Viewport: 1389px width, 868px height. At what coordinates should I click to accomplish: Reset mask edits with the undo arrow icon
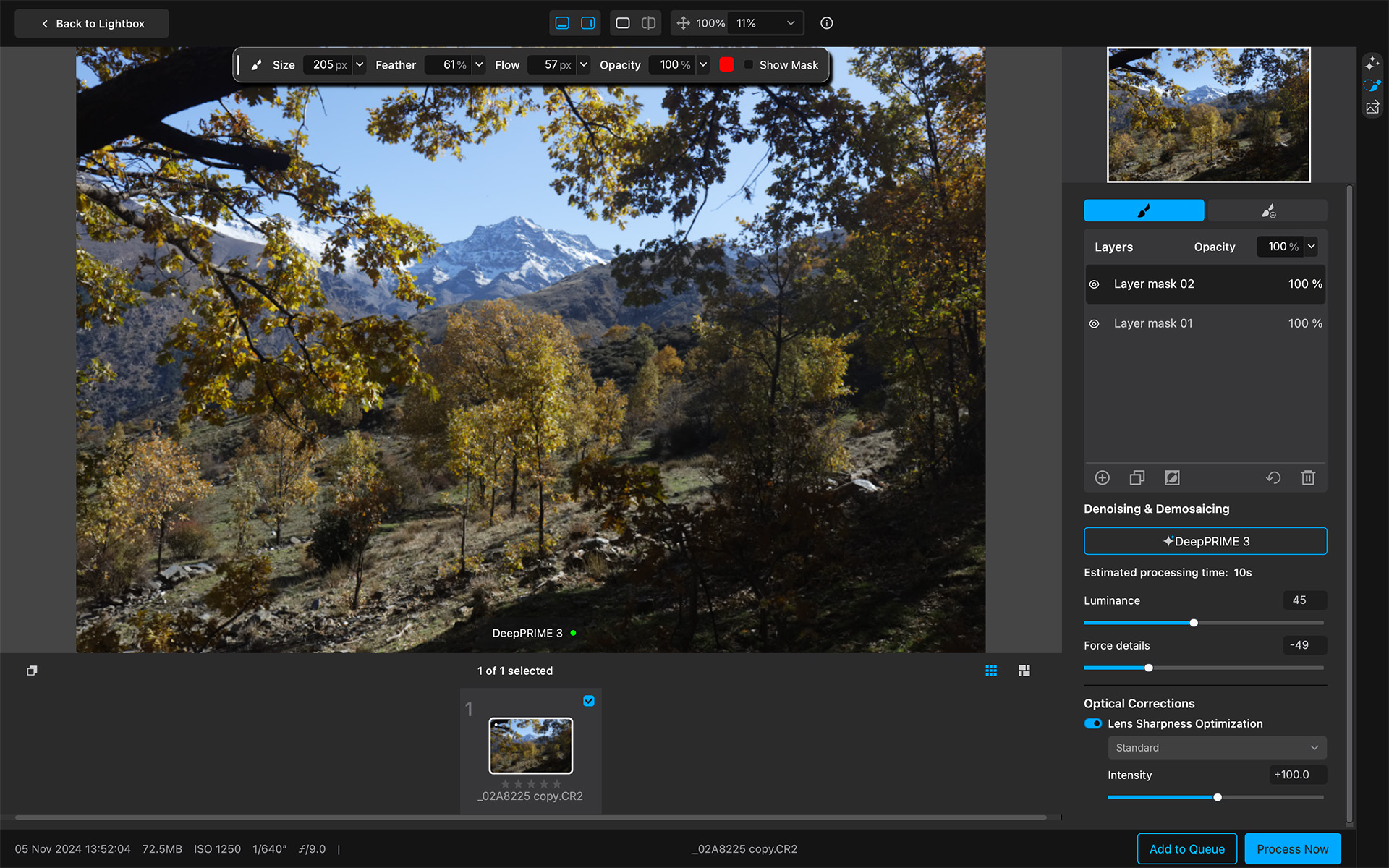pyautogui.click(x=1273, y=477)
